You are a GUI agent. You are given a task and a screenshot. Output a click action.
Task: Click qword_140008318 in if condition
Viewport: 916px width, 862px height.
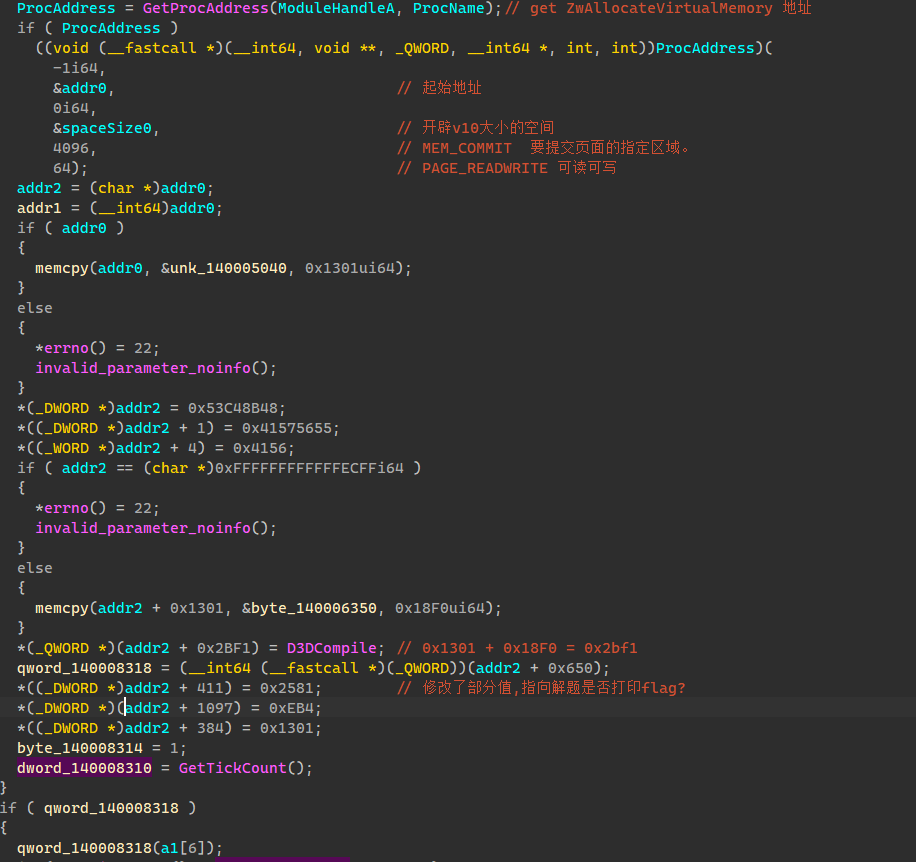pyautogui.click(x=111, y=808)
